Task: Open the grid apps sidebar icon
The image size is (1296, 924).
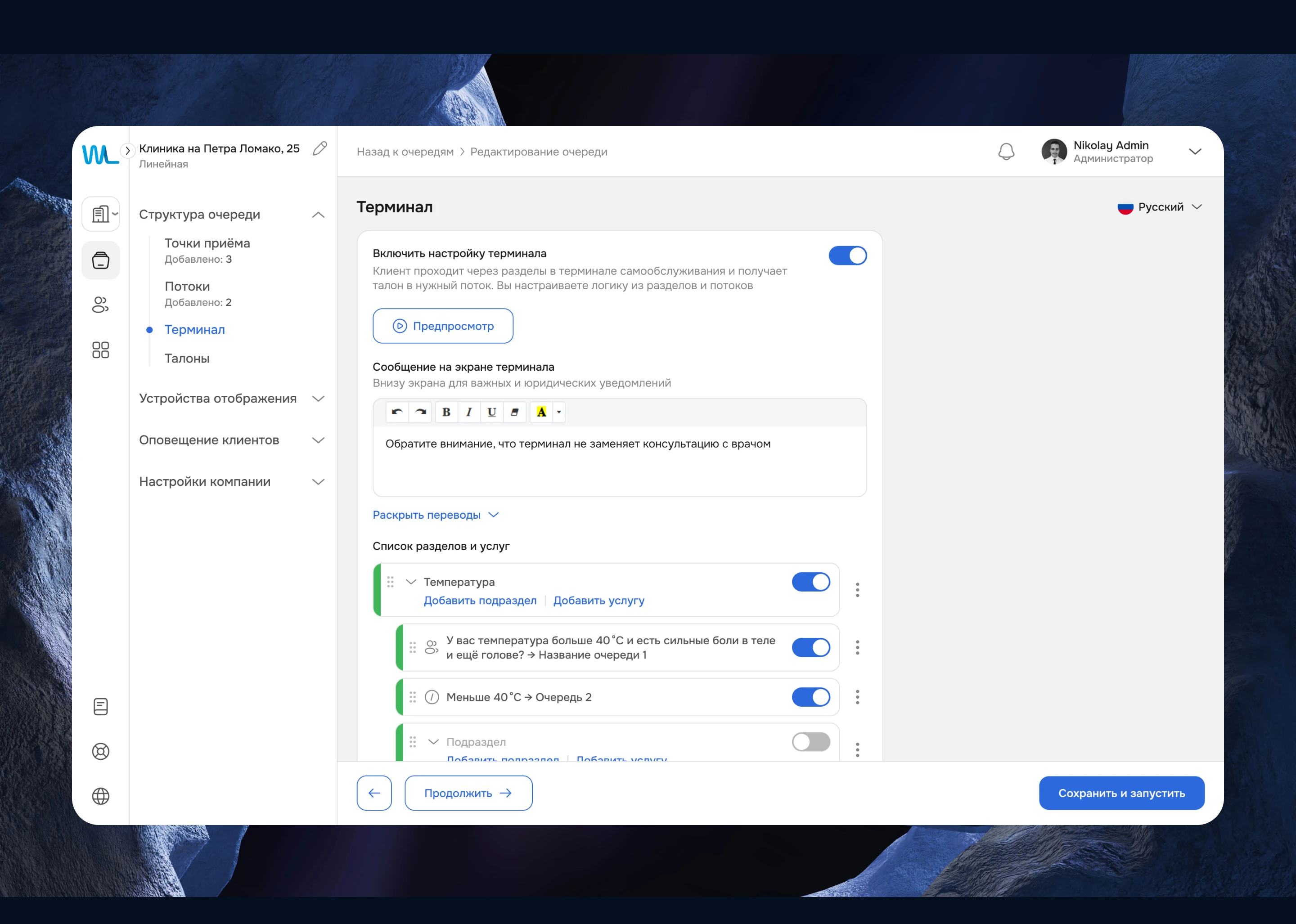Action: pyautogui.click(x=101, y=350)
